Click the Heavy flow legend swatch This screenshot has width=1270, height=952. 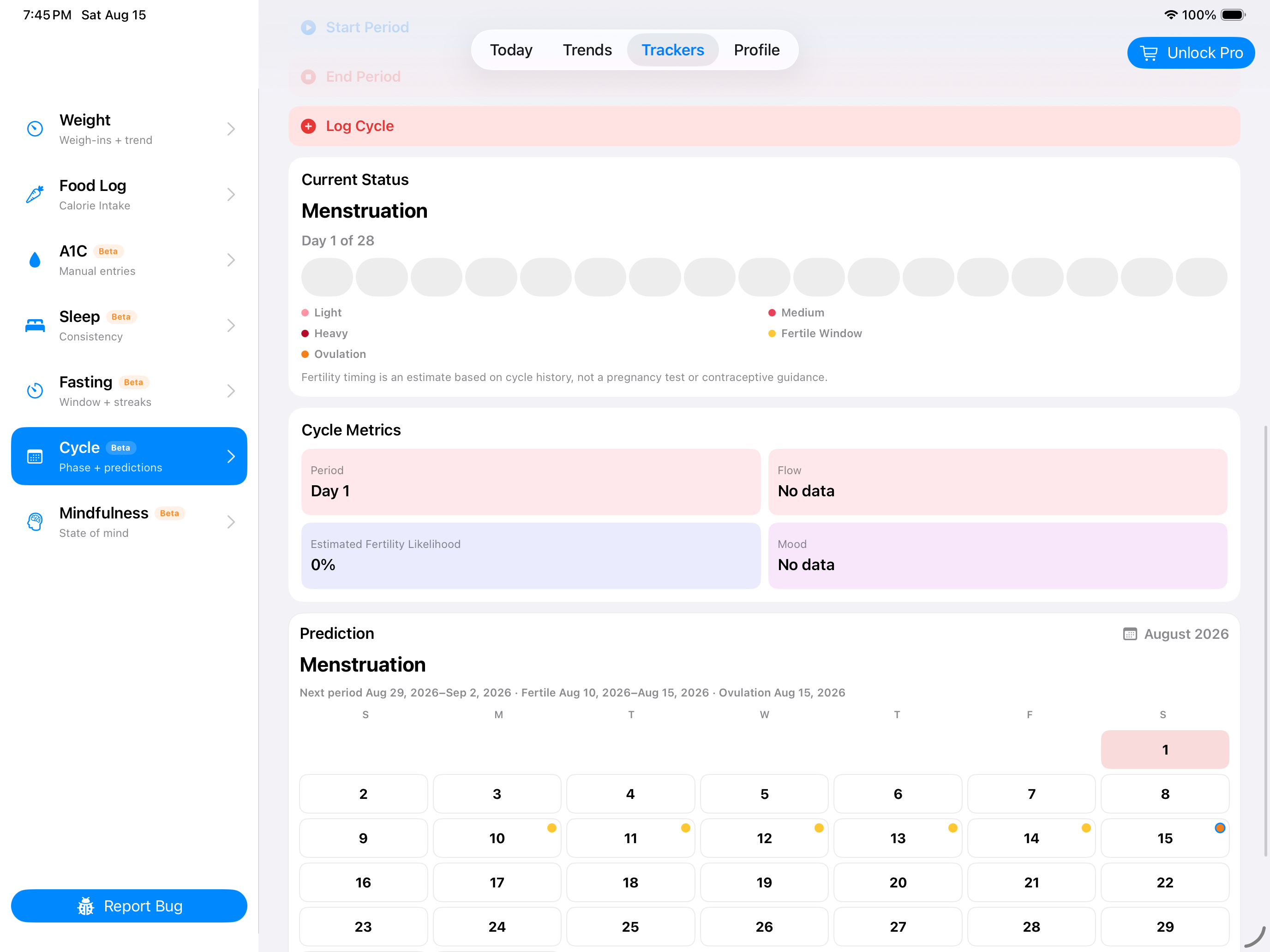tap(305, 333)
